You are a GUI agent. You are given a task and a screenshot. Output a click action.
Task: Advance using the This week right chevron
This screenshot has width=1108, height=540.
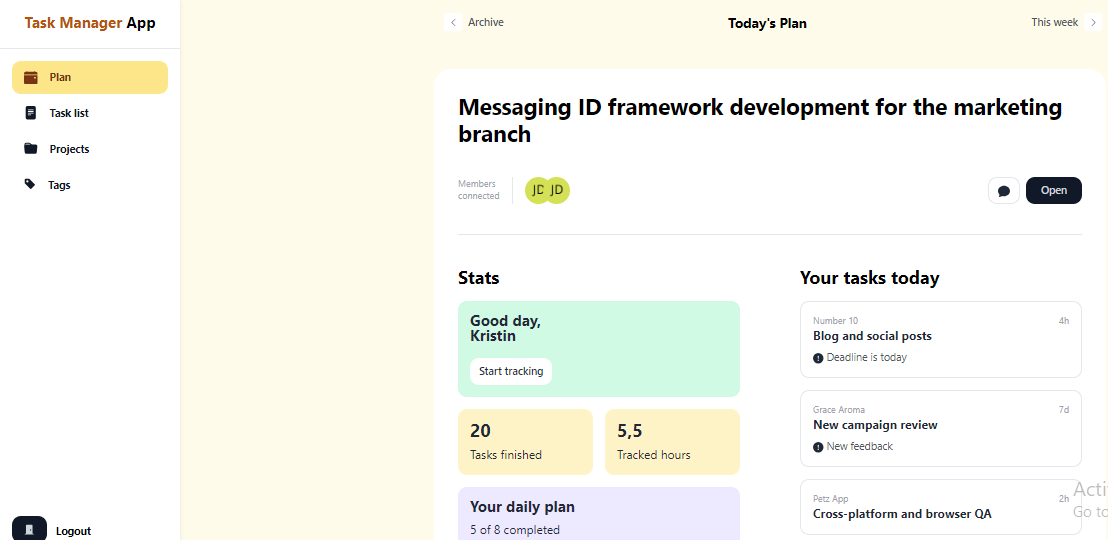pyautogui.click(x=1093, y=23)
